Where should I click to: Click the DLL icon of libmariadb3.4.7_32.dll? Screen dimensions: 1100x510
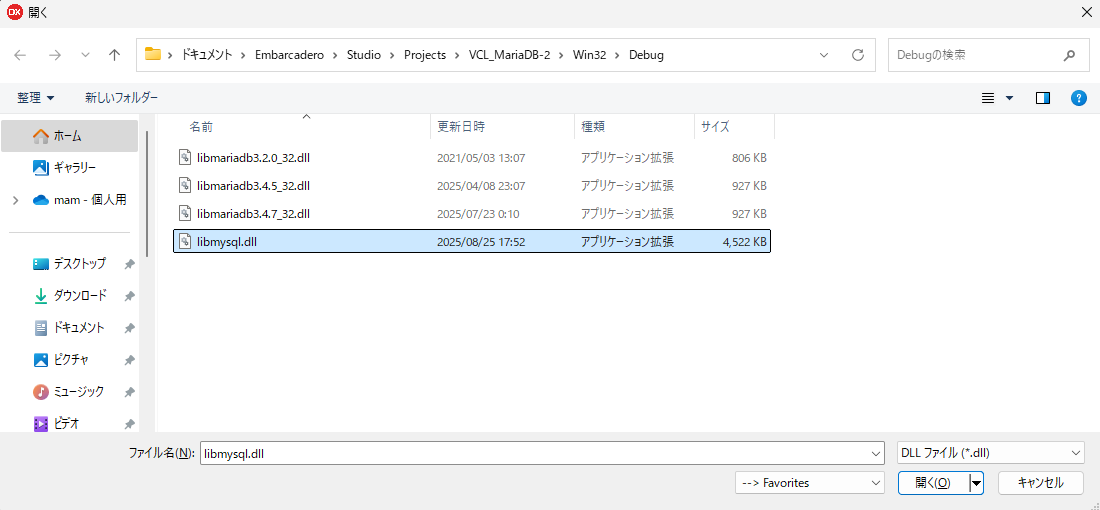coord(185,213)
